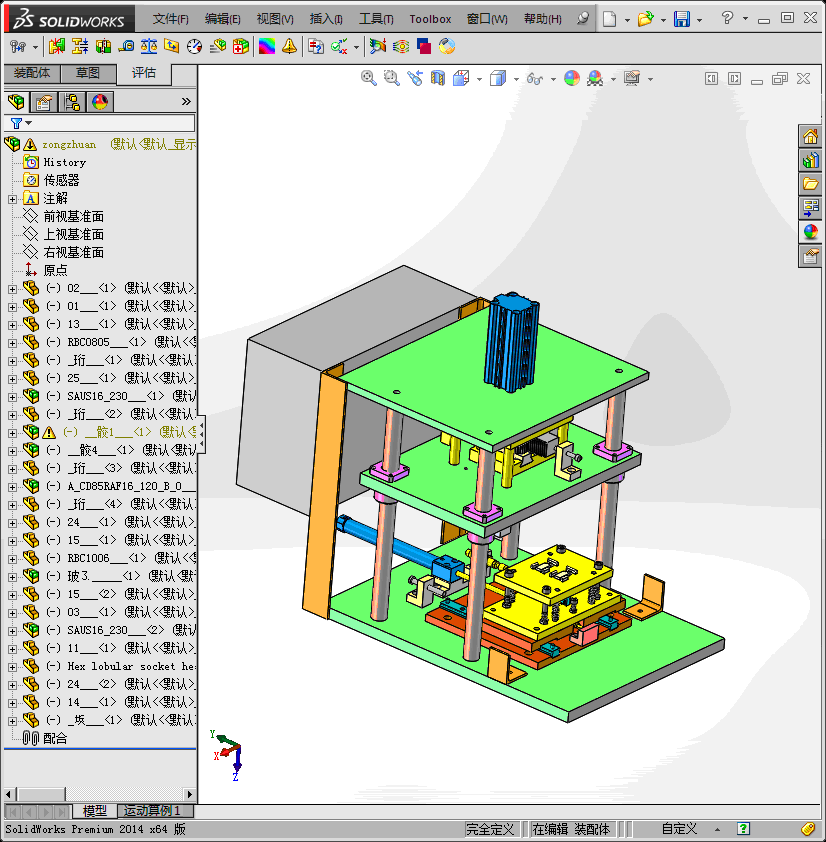Click the Sensor gauge icon
826x842 pixels.
(x=194, y=47)
